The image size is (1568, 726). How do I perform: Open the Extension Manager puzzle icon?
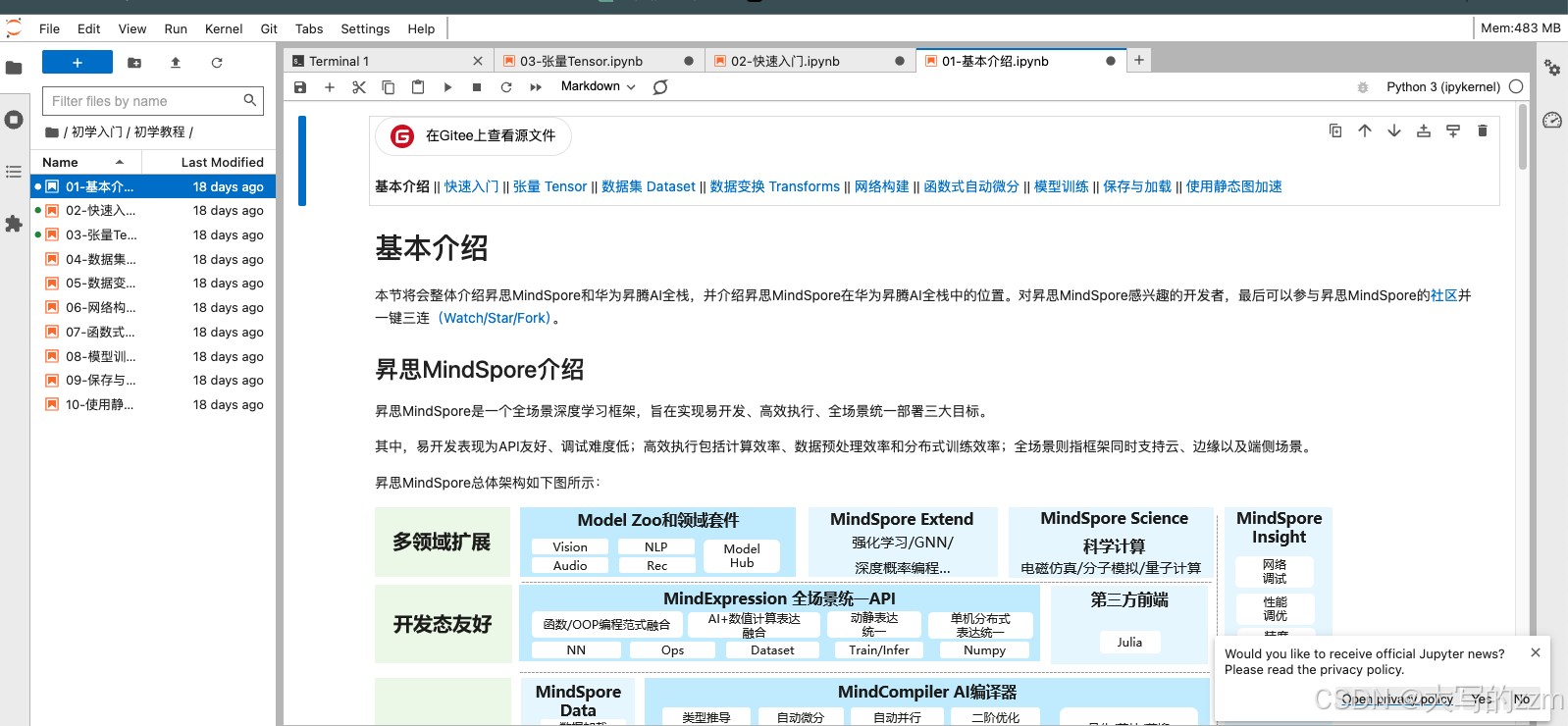[x=14, y=224]
